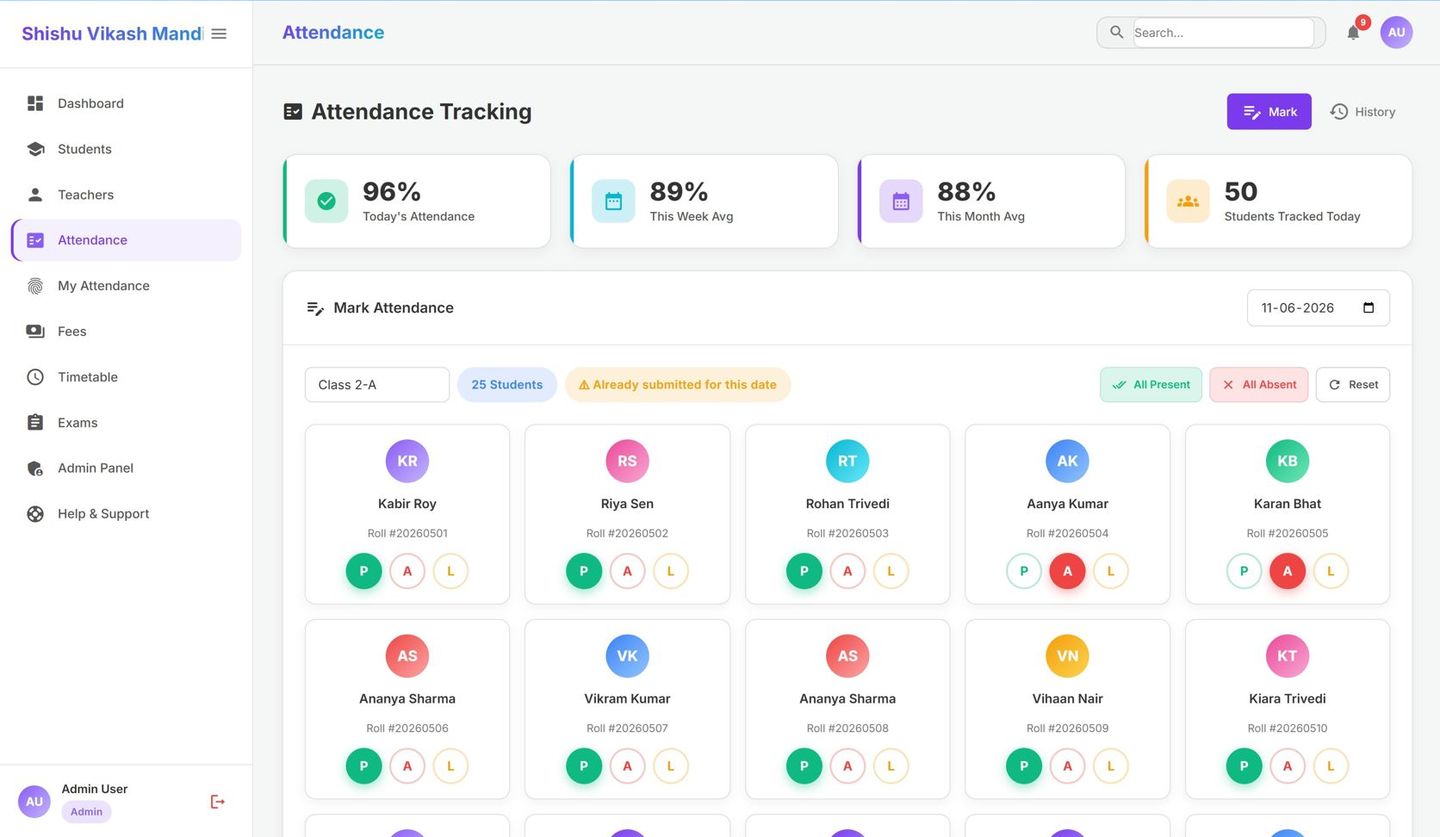Viewport: 1440px width, 837px height.
Task: Open Students in the sidebar
Action: 126,149
